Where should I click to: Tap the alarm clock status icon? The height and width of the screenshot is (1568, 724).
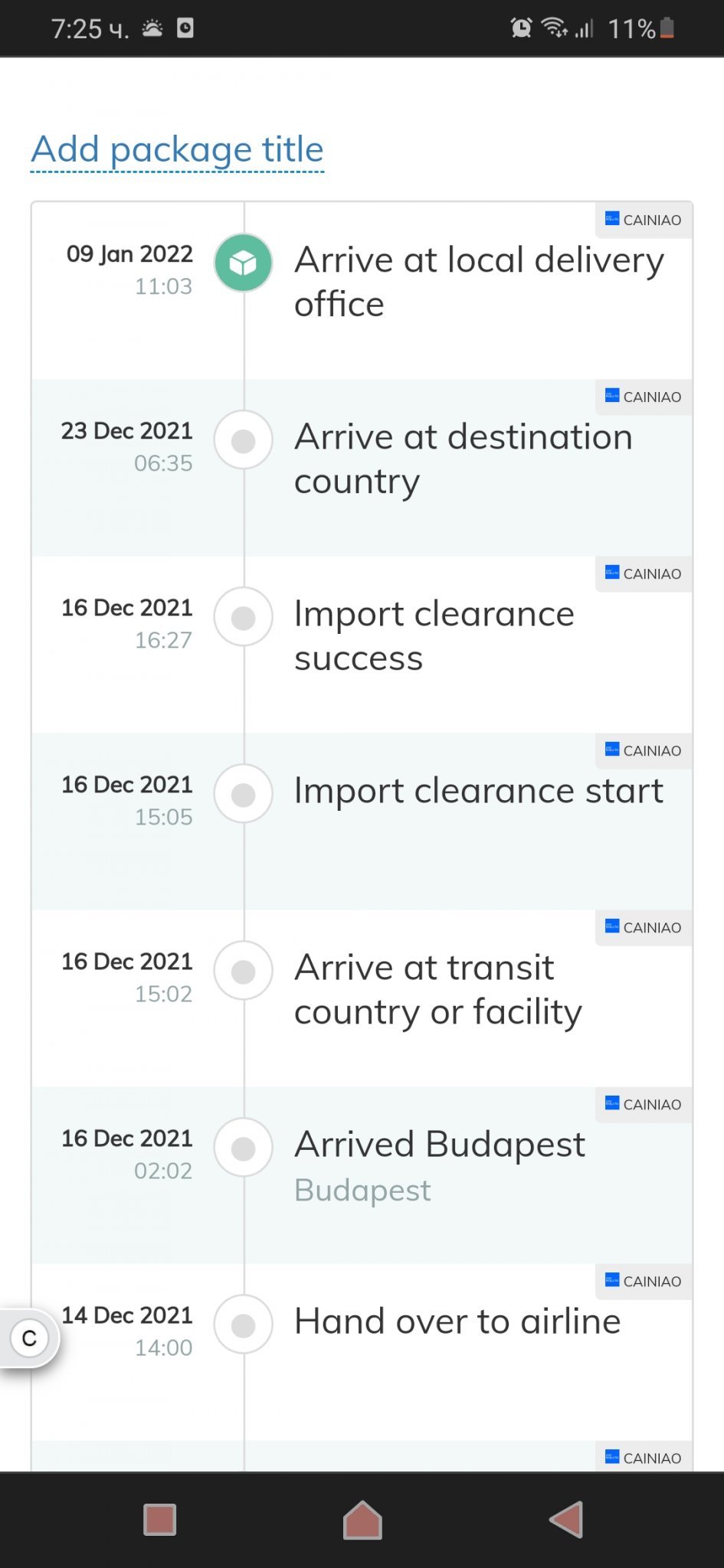pyautogui.click(x=521, y=28)
